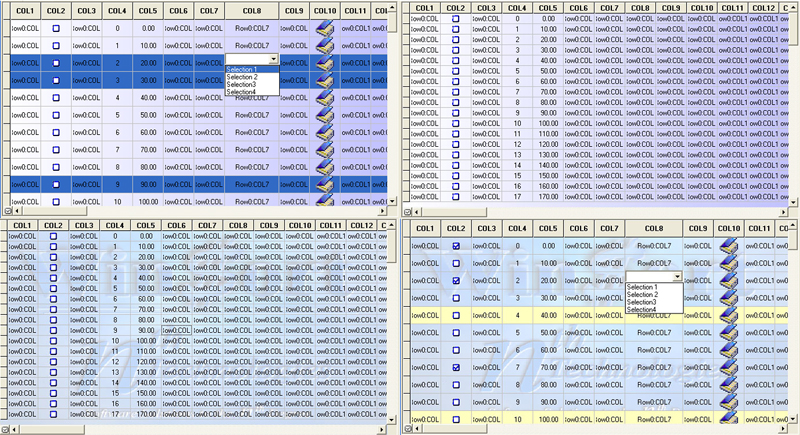Select the outlined COL6 cell in bottom-left row 9

point(177,330)
